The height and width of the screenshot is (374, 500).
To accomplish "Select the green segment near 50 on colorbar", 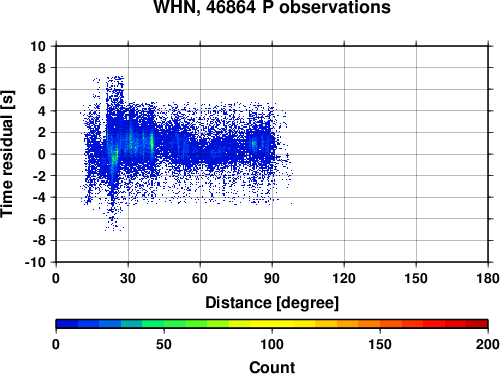I will pos(164,324).
